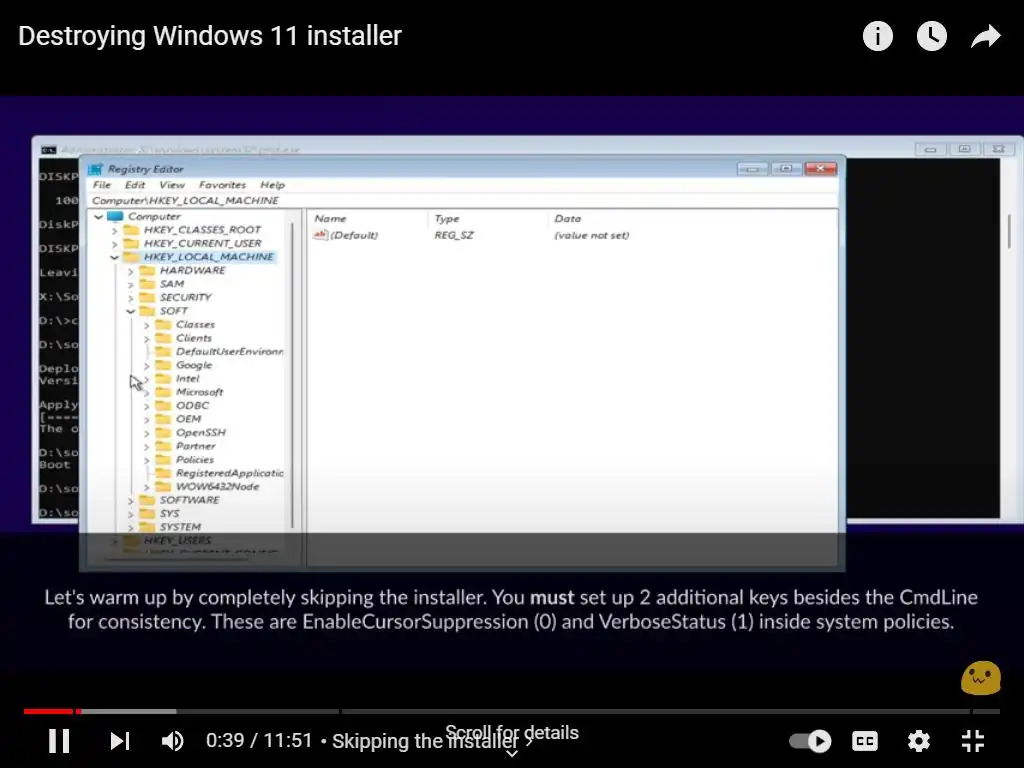Collapse the Computer tree node
Viewport: 1024px width, 768px height.
[x=99, y=216]
